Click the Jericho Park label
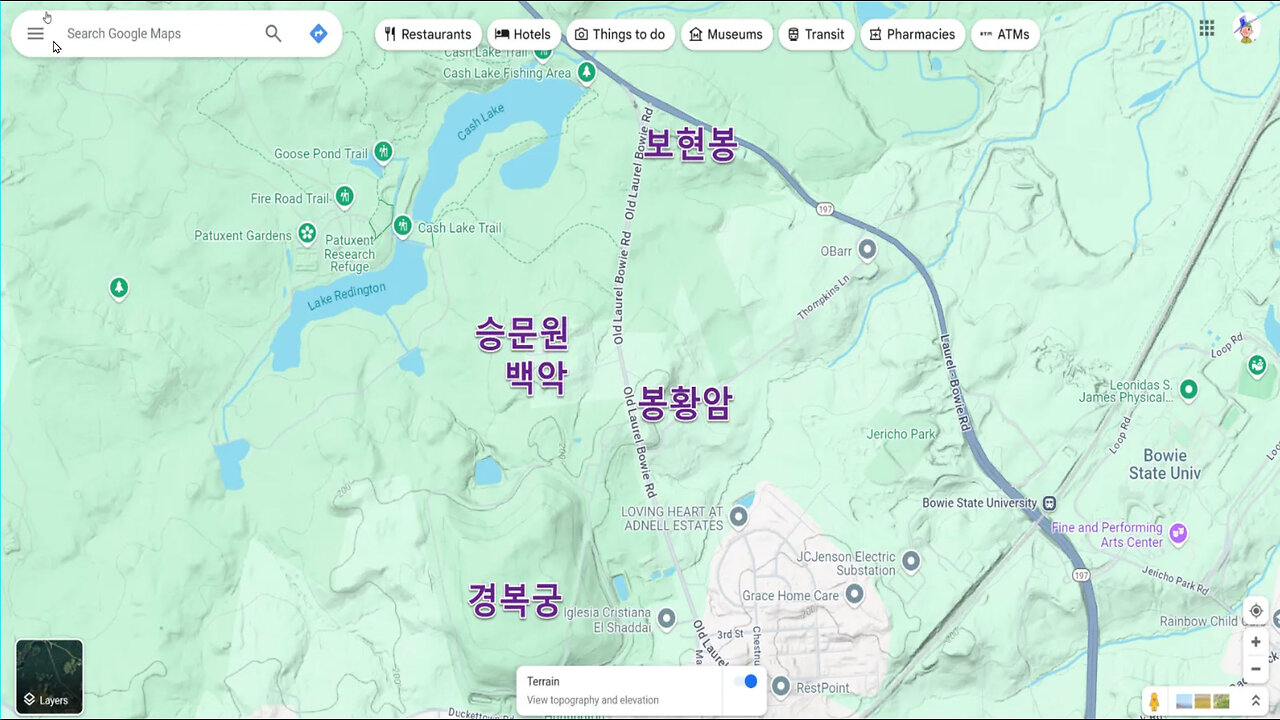This screenshot has height=720, width=1280. 902,434
